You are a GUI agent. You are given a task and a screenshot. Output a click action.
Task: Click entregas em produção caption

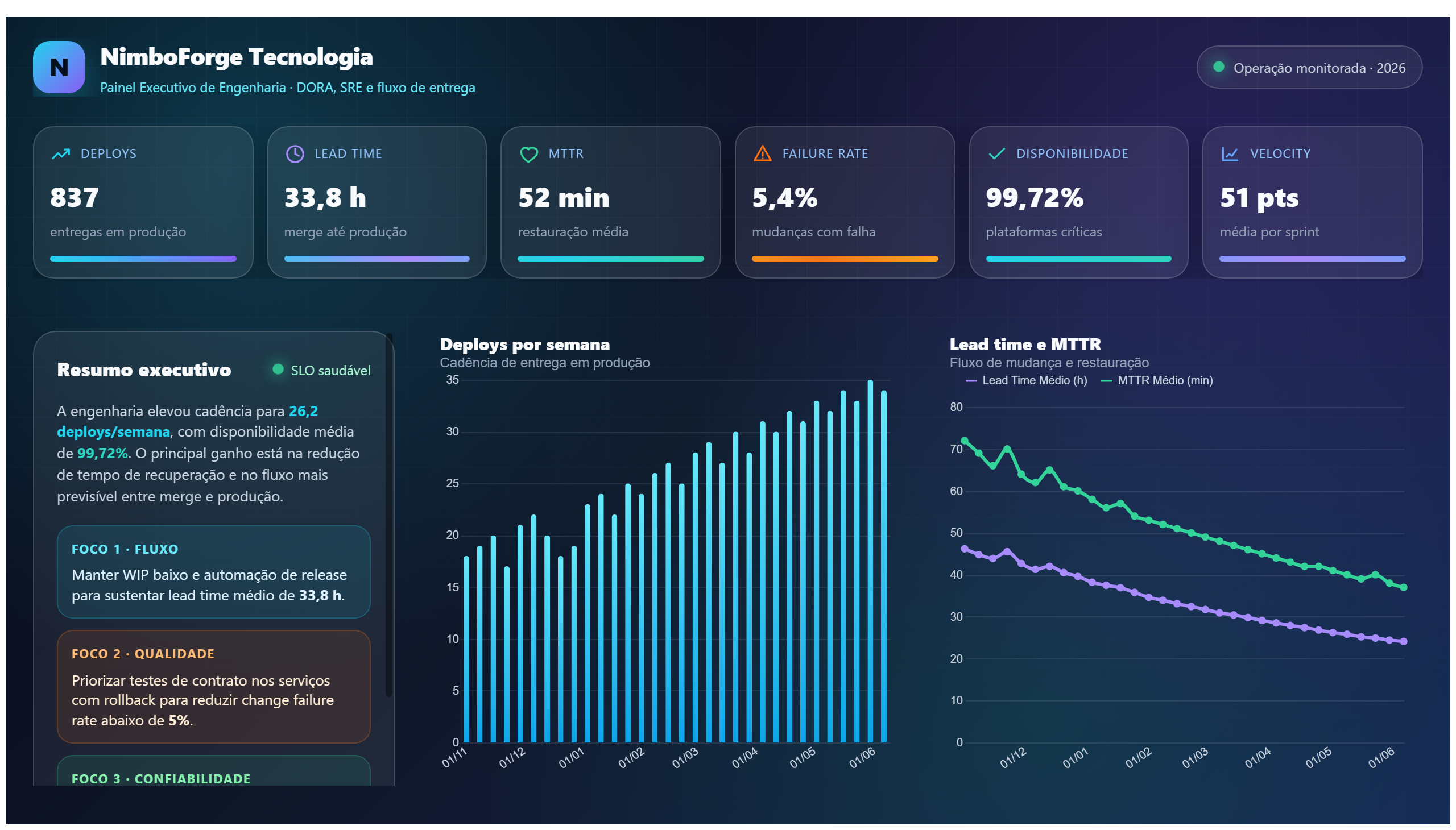tap(118, 232)
